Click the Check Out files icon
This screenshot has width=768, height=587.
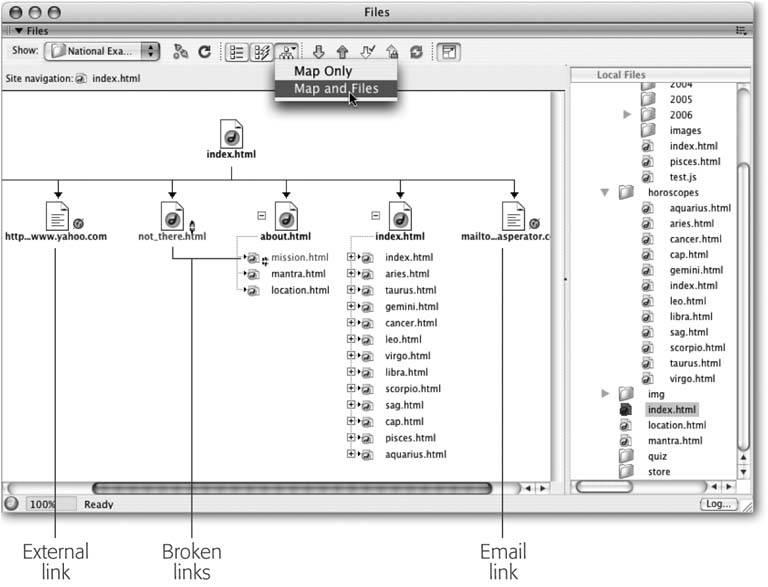[x=365, y=50]
